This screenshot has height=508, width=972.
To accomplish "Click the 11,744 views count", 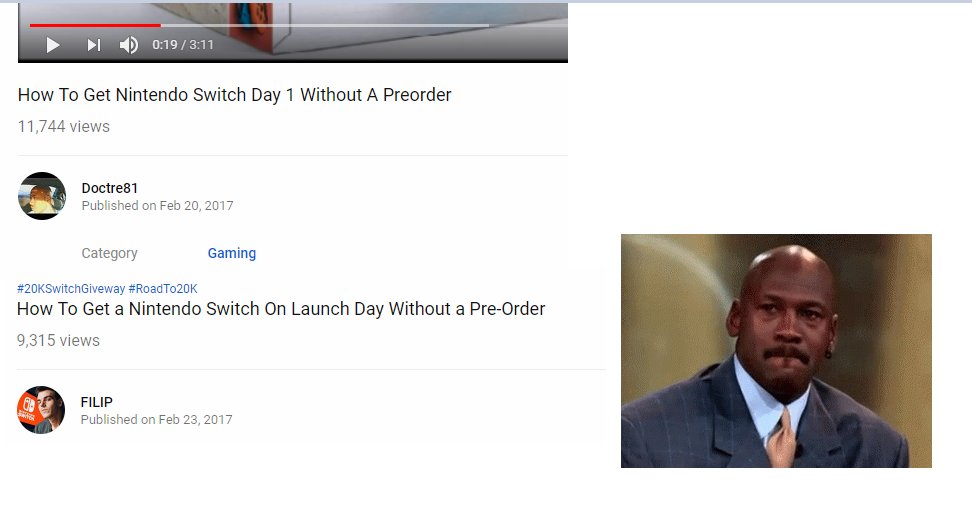I will 64,127.
